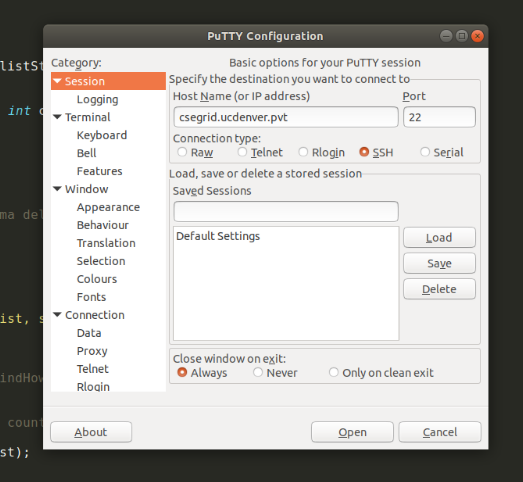Collapse the Connection category arrow
Viewport: 523px width, 482px height.
57,315
